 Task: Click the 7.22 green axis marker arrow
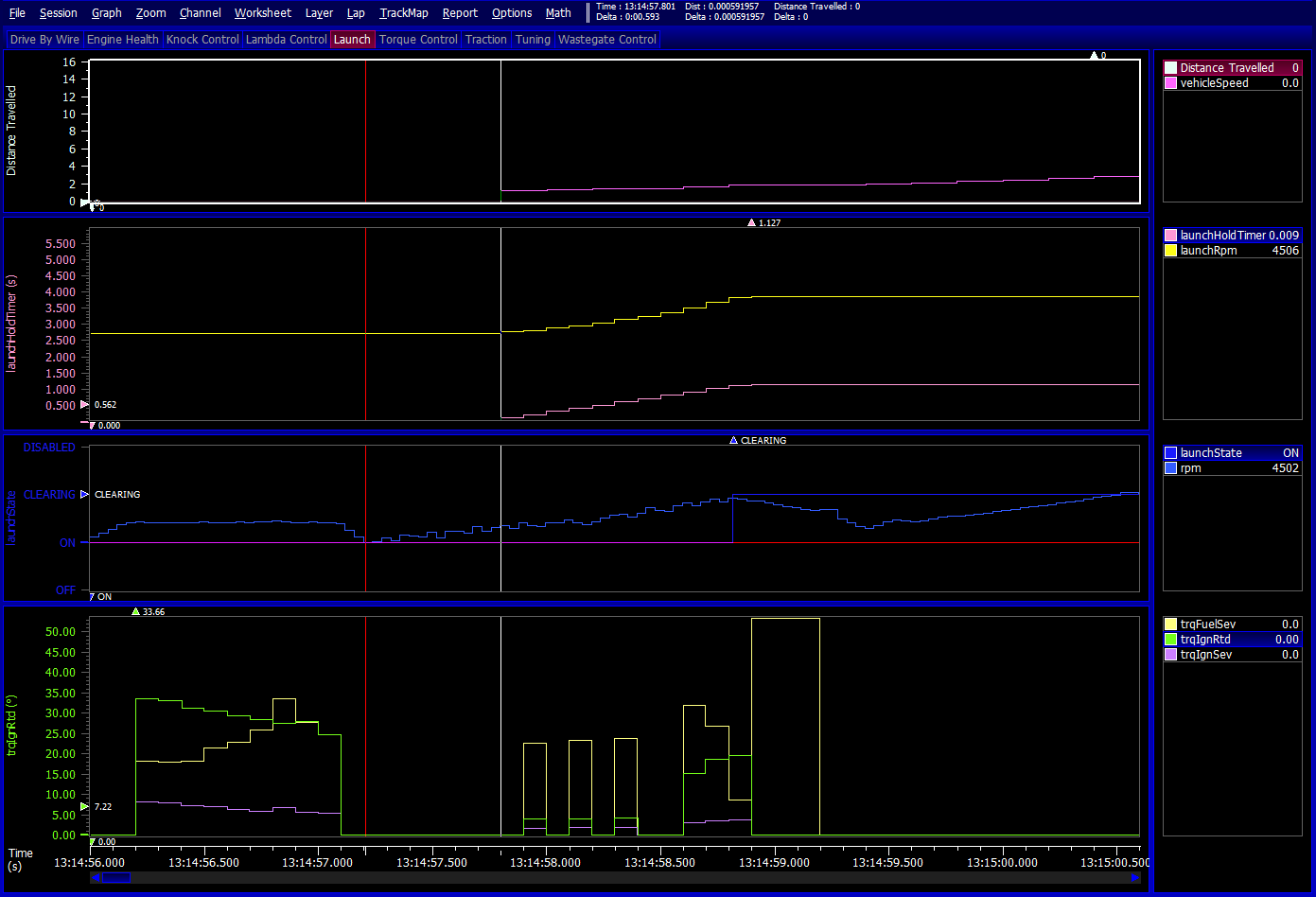(x=84, y=807)
